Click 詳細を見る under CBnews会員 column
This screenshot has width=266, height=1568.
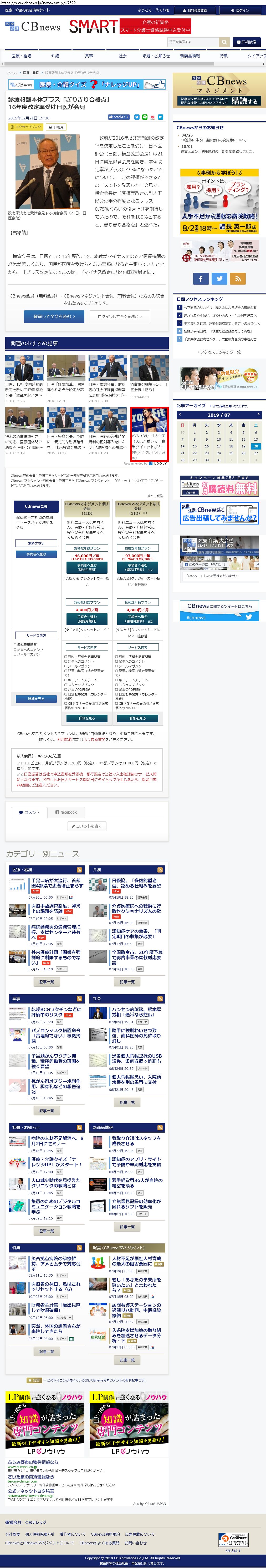(36, 699)
